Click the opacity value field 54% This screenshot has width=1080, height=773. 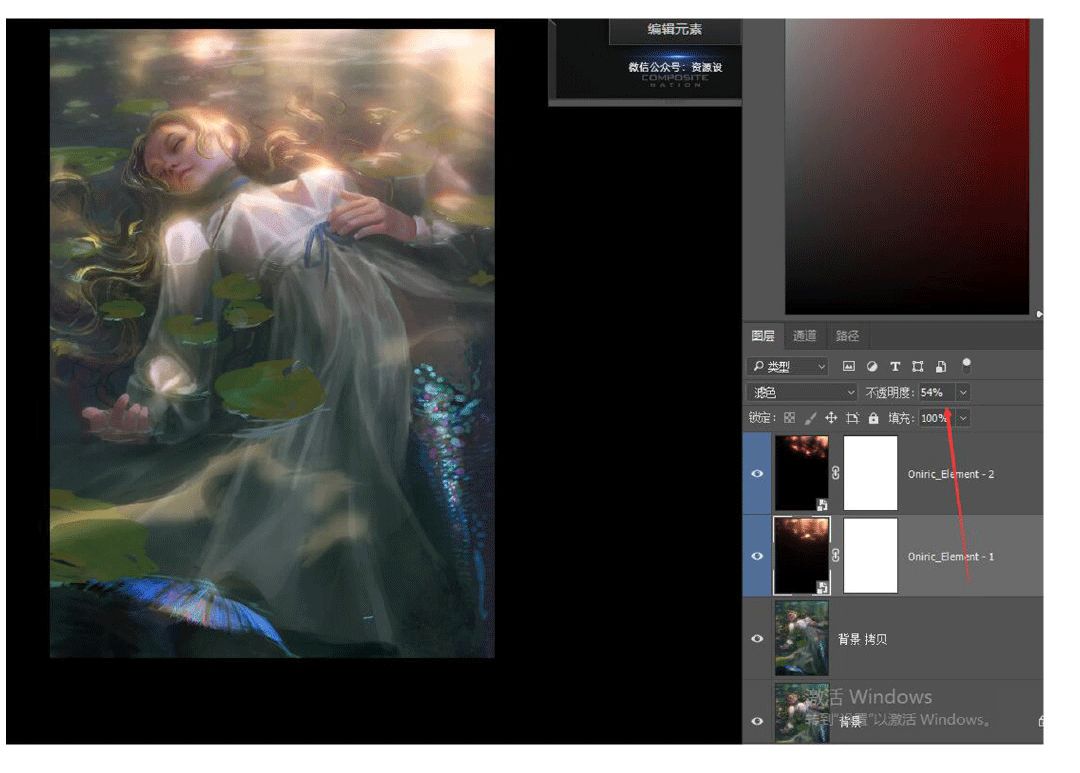pos(937,392)
